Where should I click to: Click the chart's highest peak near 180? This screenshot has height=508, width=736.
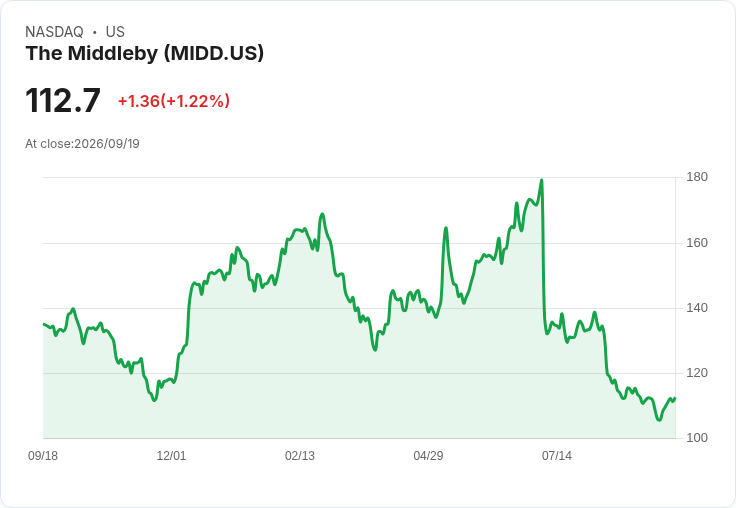pos(542,180)
